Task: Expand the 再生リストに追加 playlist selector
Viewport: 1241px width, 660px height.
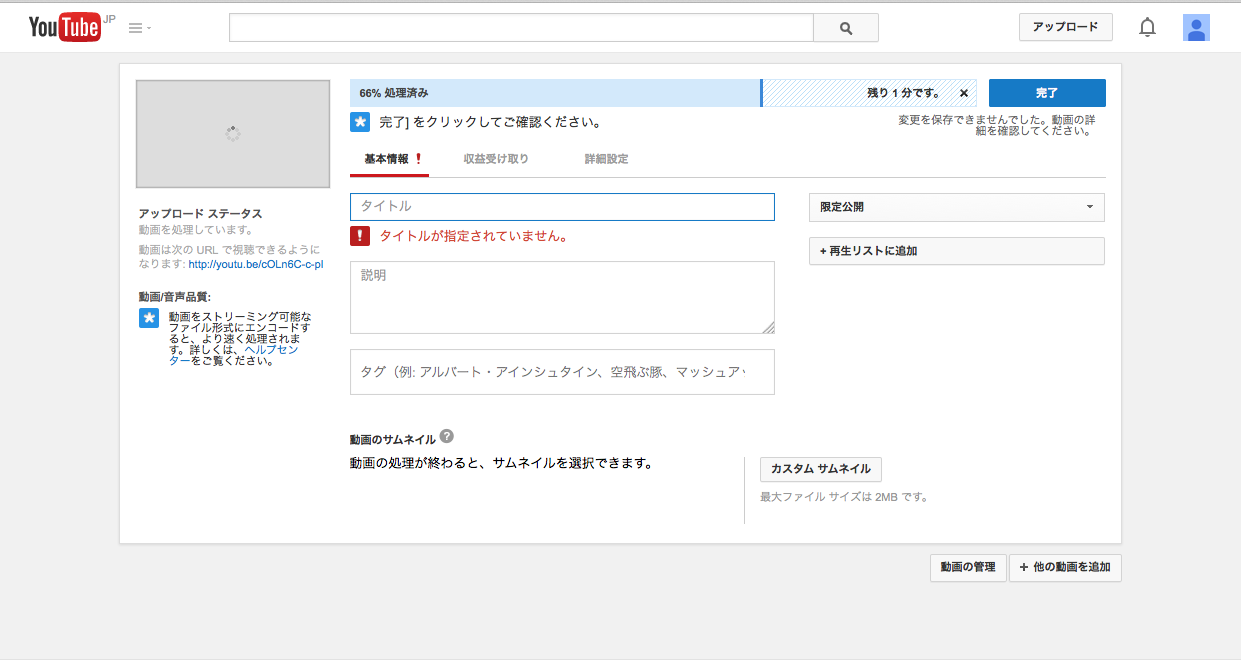Action: 957,251
